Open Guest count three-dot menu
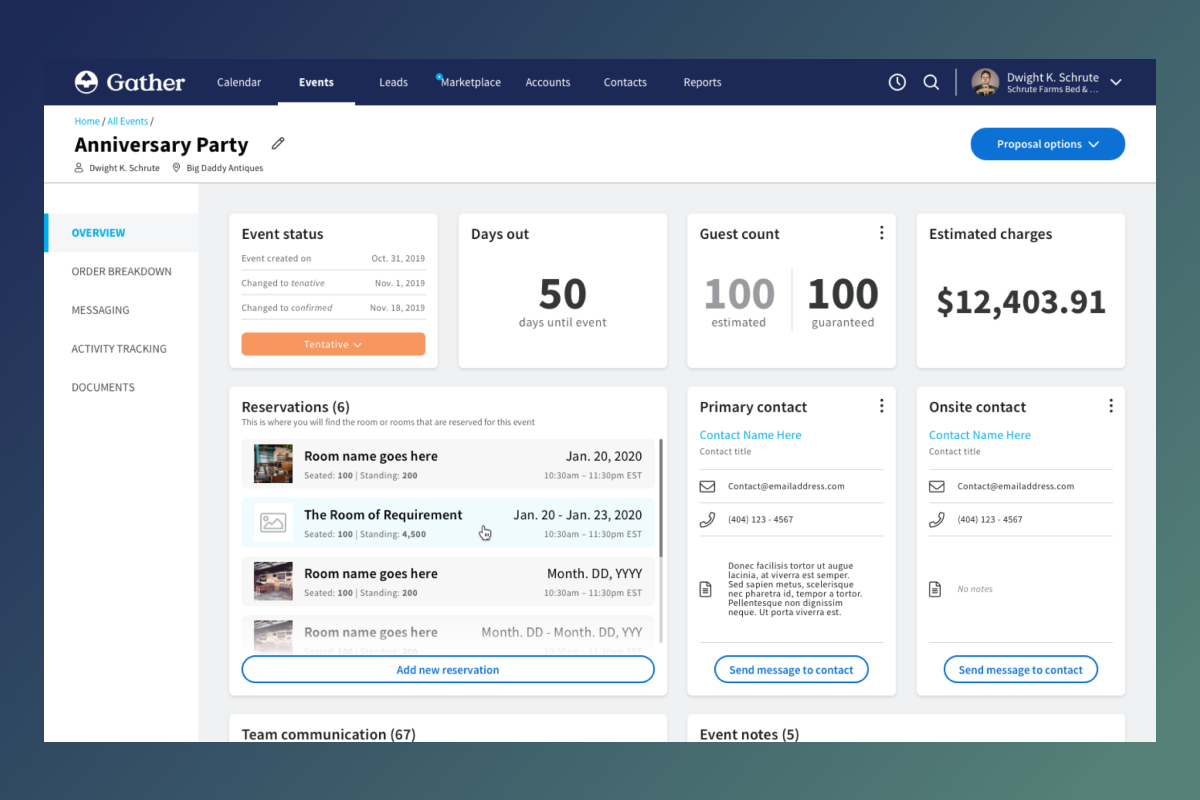The image size is (1200, 800). pos(881,233)
